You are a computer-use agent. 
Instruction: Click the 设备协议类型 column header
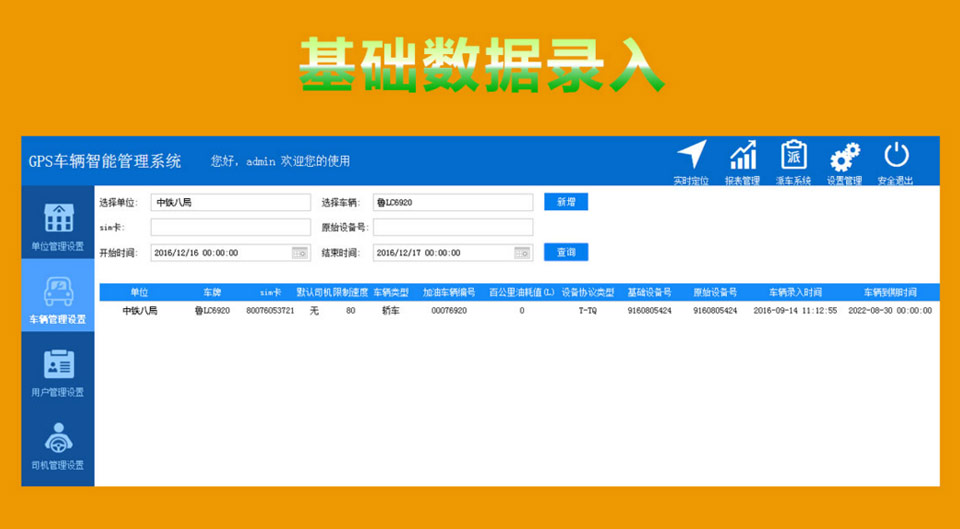pos(588,293)
